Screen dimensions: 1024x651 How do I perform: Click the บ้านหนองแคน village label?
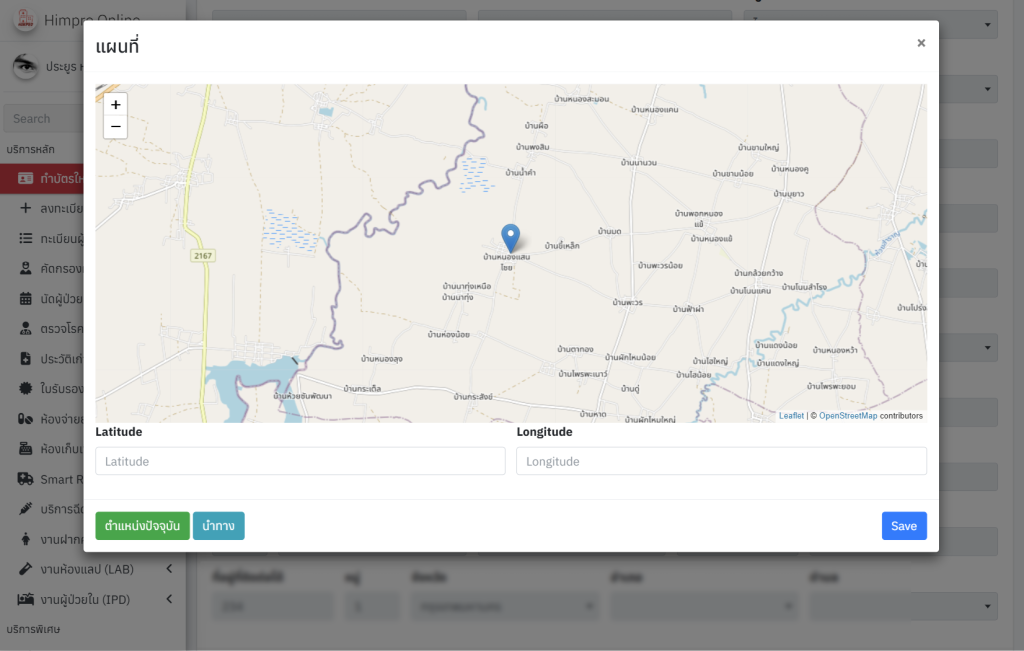(x=655, y=110)
